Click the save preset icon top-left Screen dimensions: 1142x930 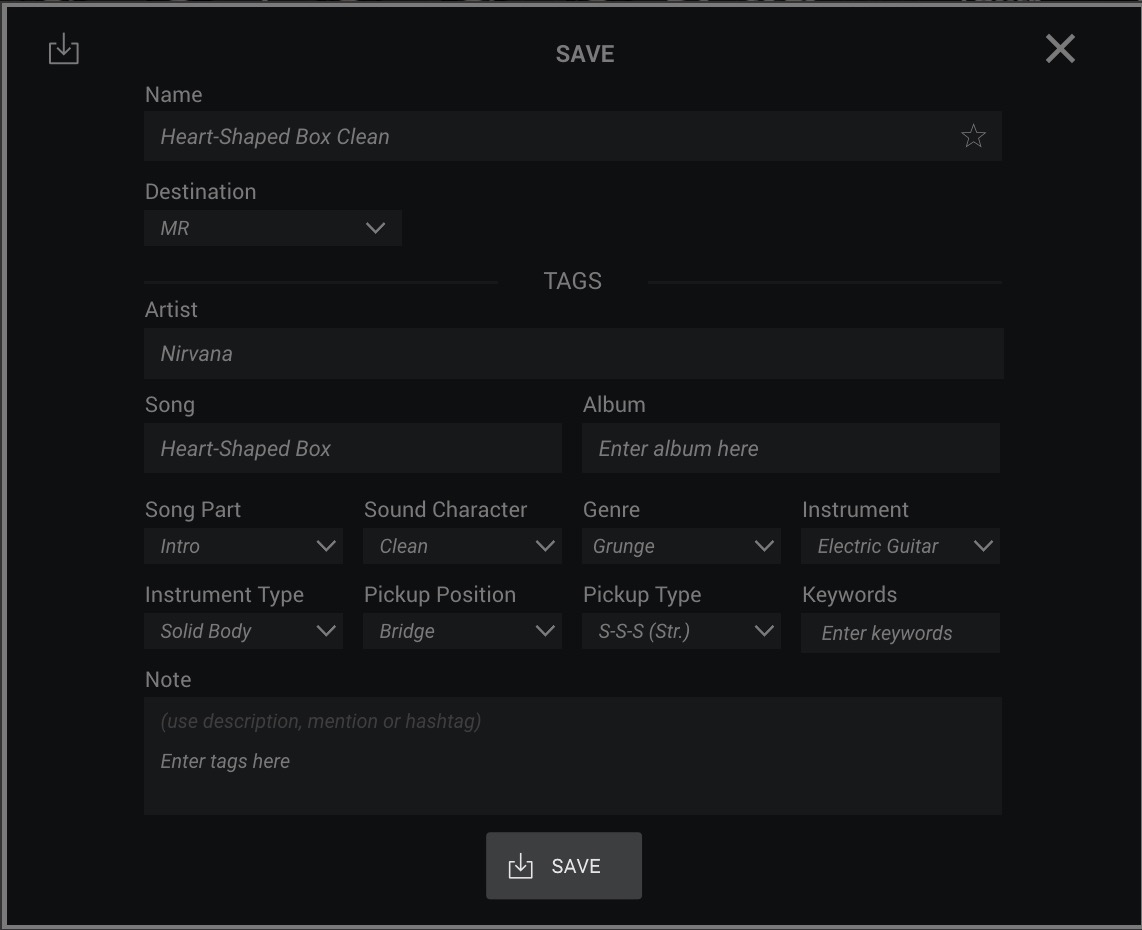coord(64,49)
